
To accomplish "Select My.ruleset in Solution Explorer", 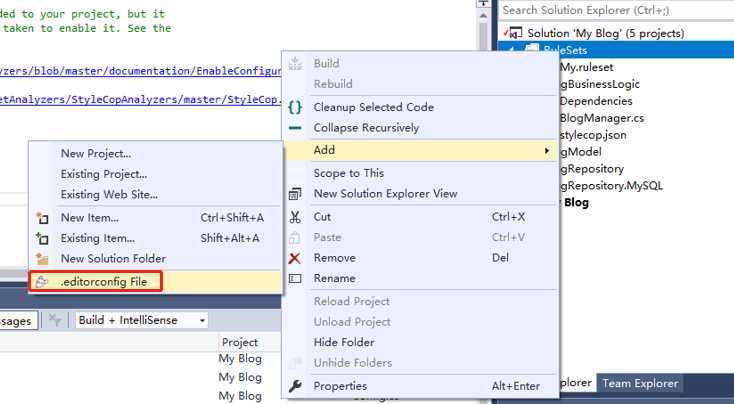I will (587, 67).
